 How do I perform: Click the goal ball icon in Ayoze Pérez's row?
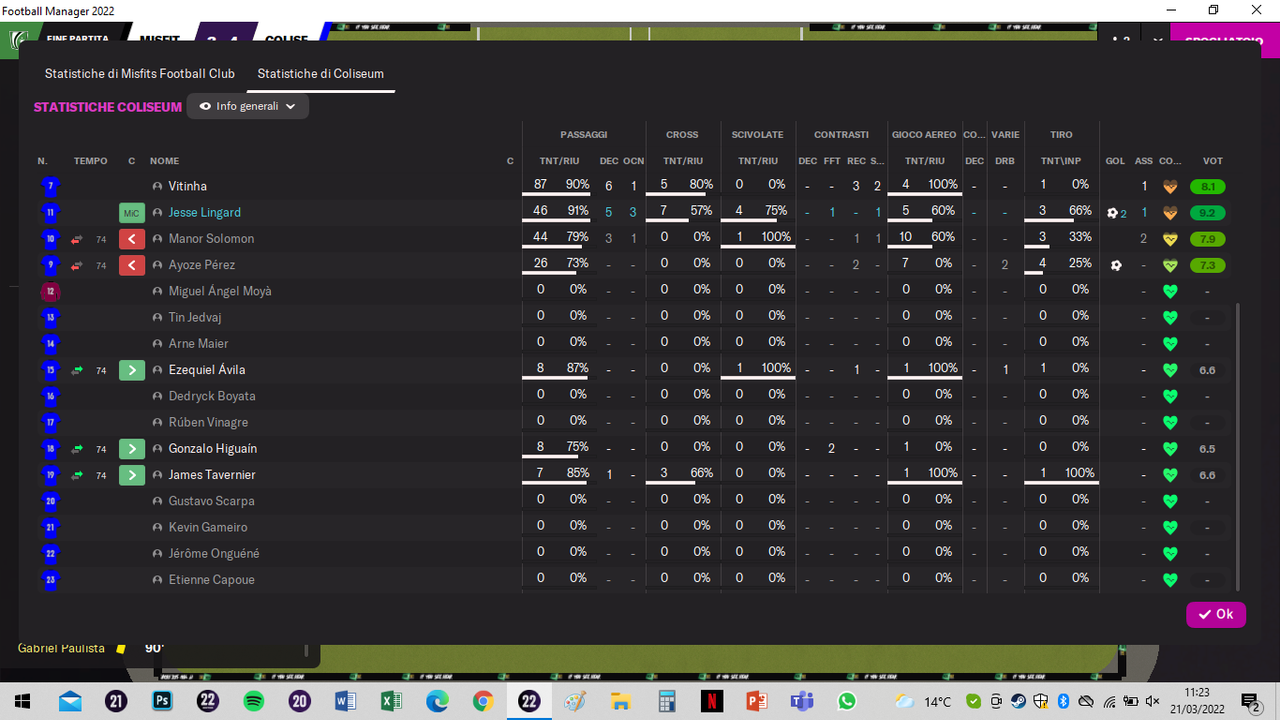point(1116,265)
